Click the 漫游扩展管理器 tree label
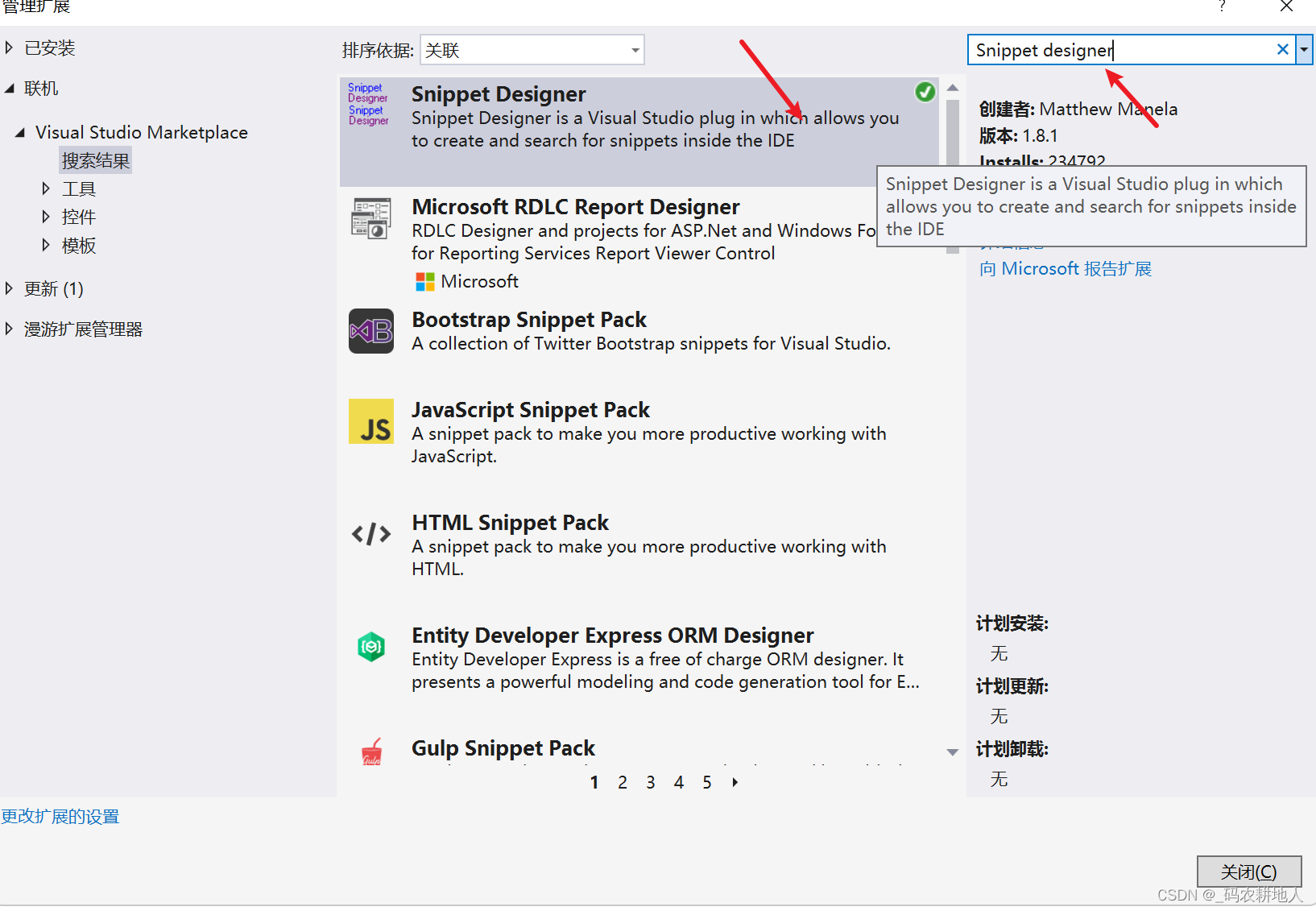Screen dimensions: 1316x911 point(83,329)
